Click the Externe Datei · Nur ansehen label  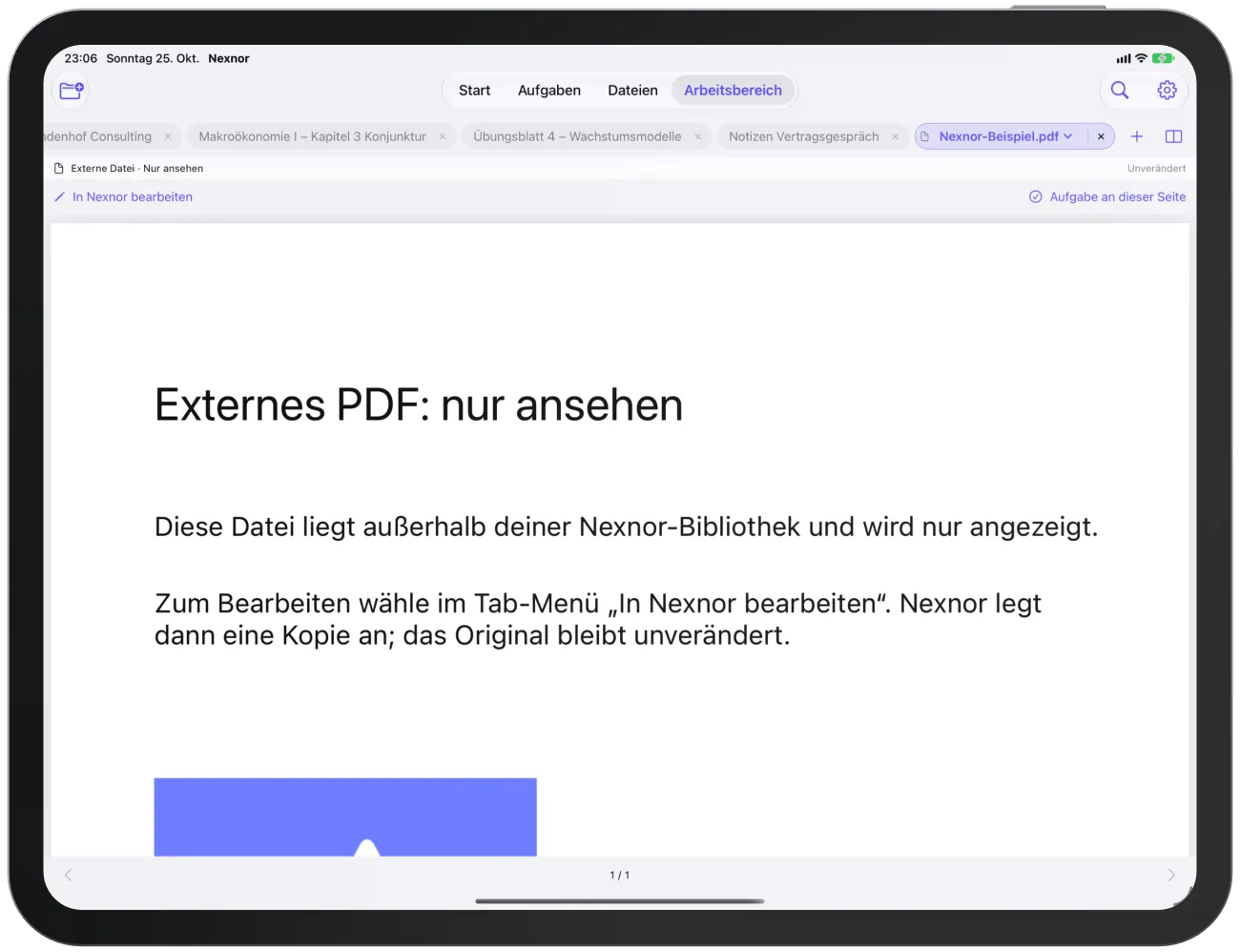pos(137,168)
